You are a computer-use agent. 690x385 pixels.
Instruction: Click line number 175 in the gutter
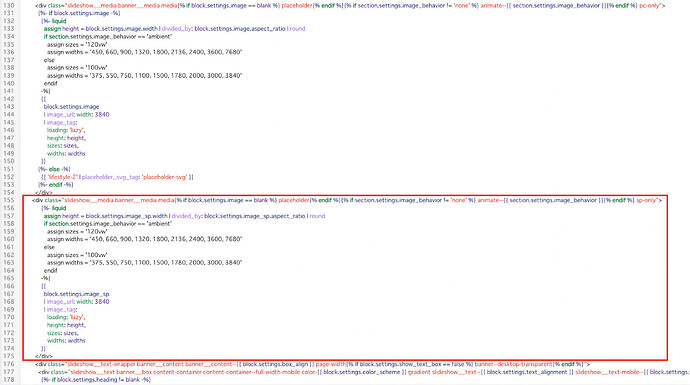click(8, 356)
